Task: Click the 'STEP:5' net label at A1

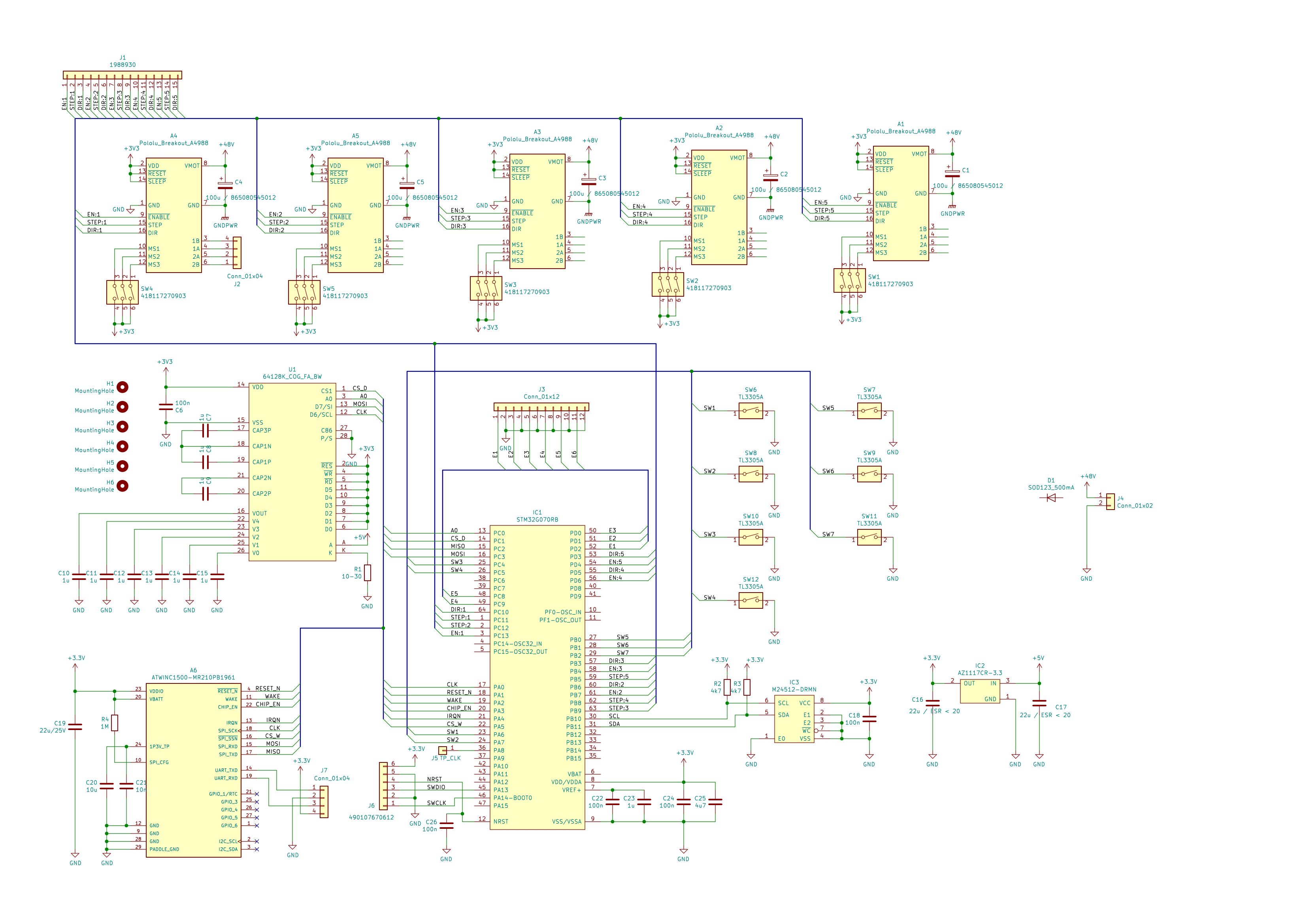Action: 824,211
